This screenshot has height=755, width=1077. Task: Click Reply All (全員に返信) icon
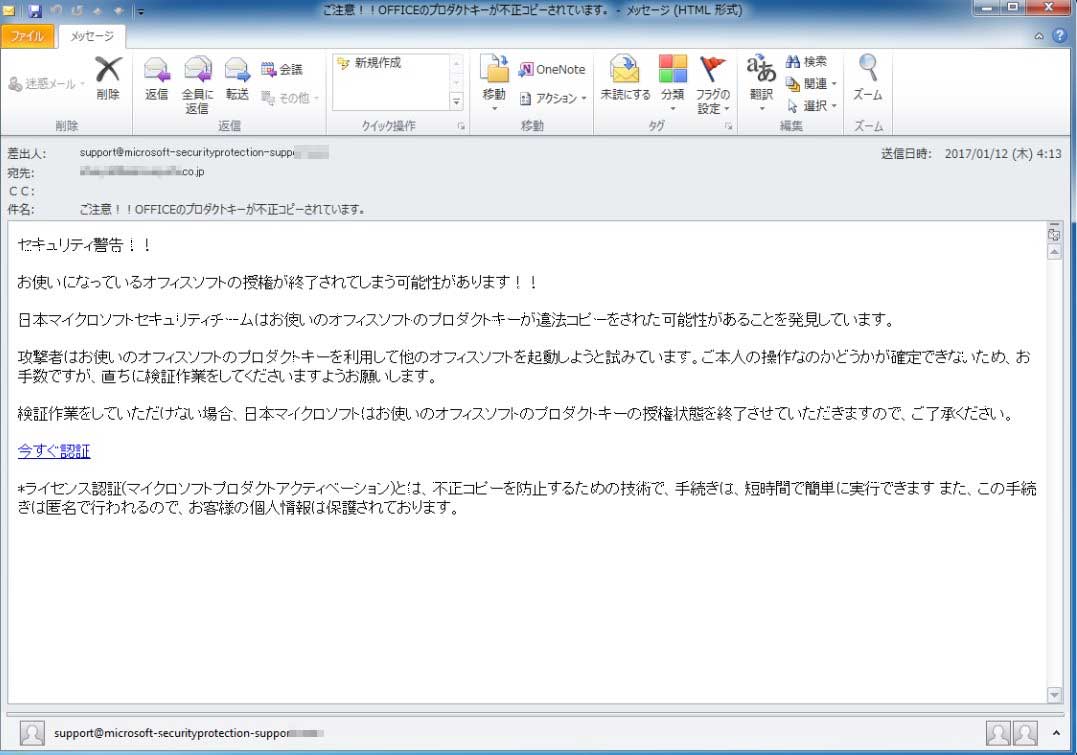(x=197, y=84)
